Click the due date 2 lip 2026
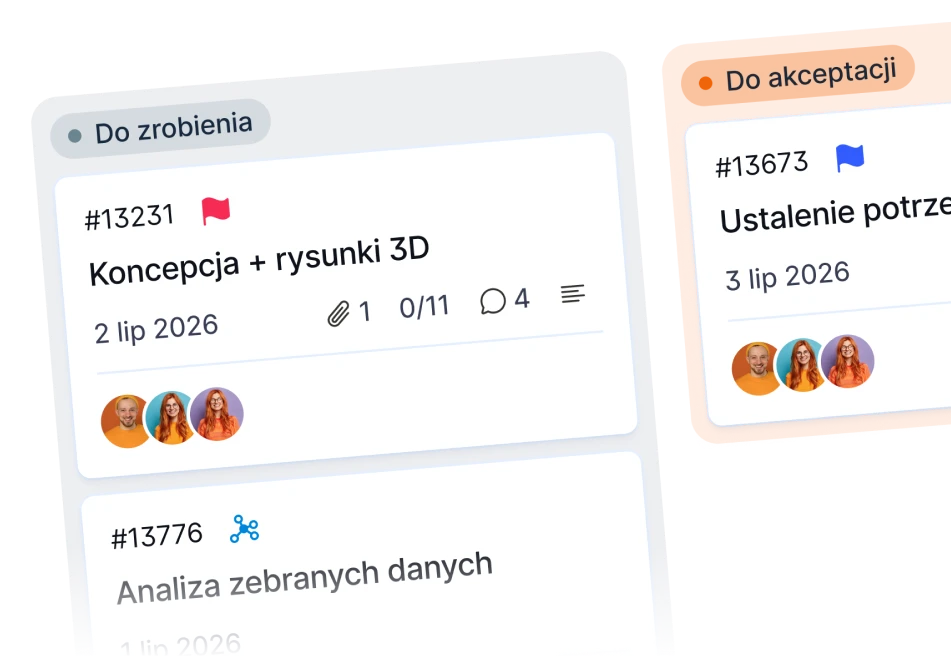 (156, 329)
